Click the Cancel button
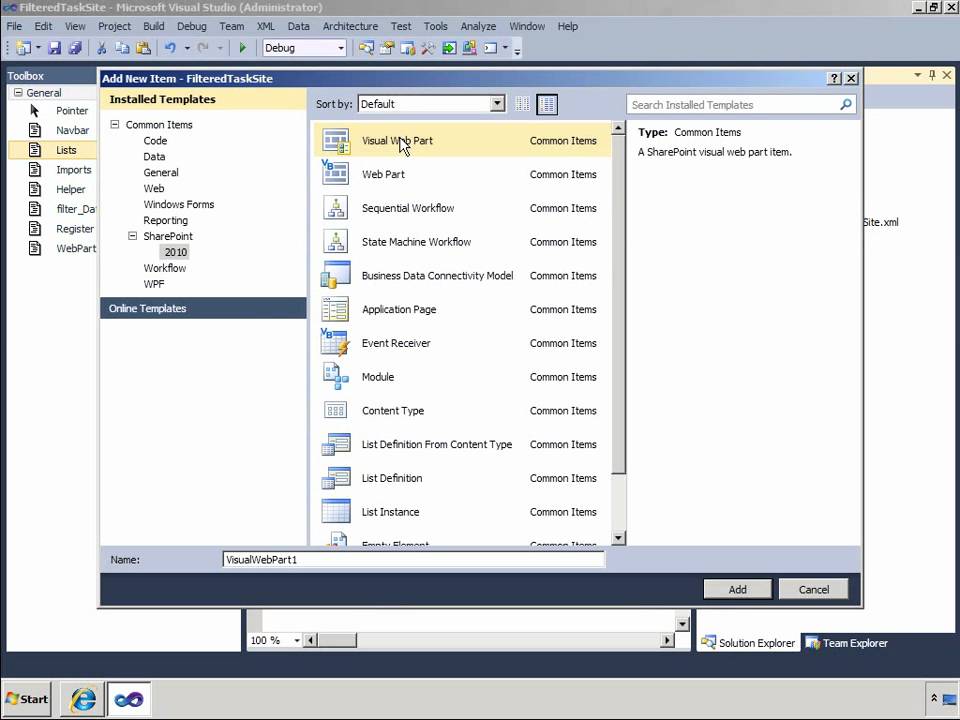Screen dimensions: 960x720 coord(814,589)
